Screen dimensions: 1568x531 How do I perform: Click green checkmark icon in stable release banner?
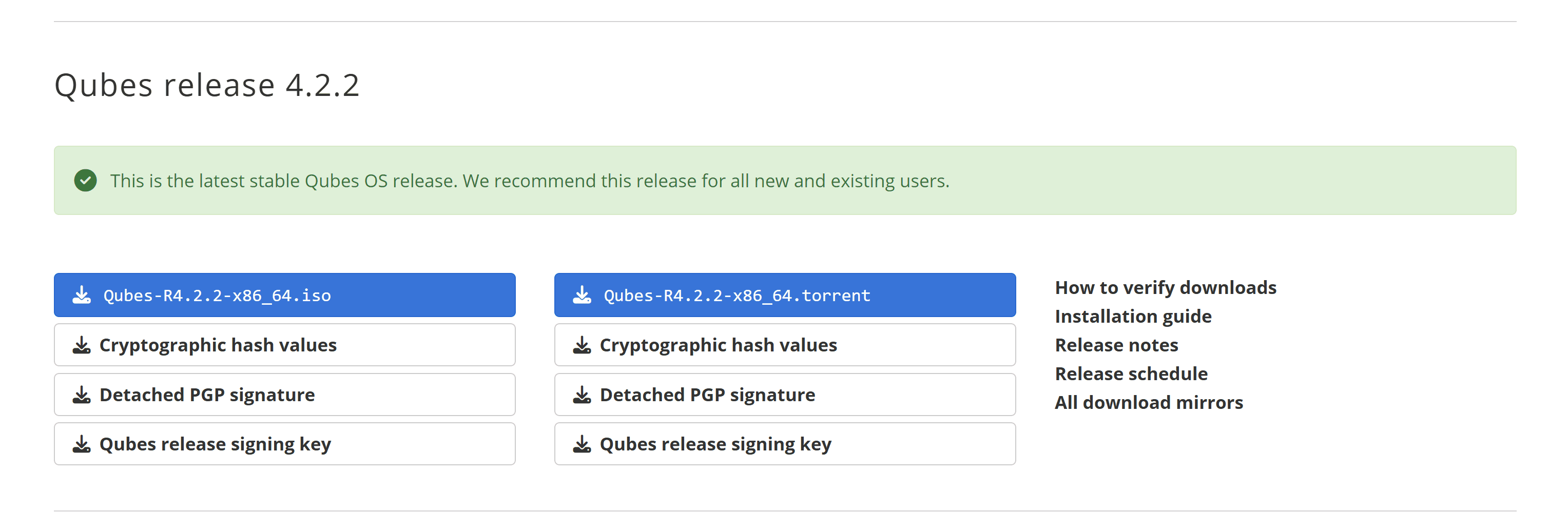[85, 181]
